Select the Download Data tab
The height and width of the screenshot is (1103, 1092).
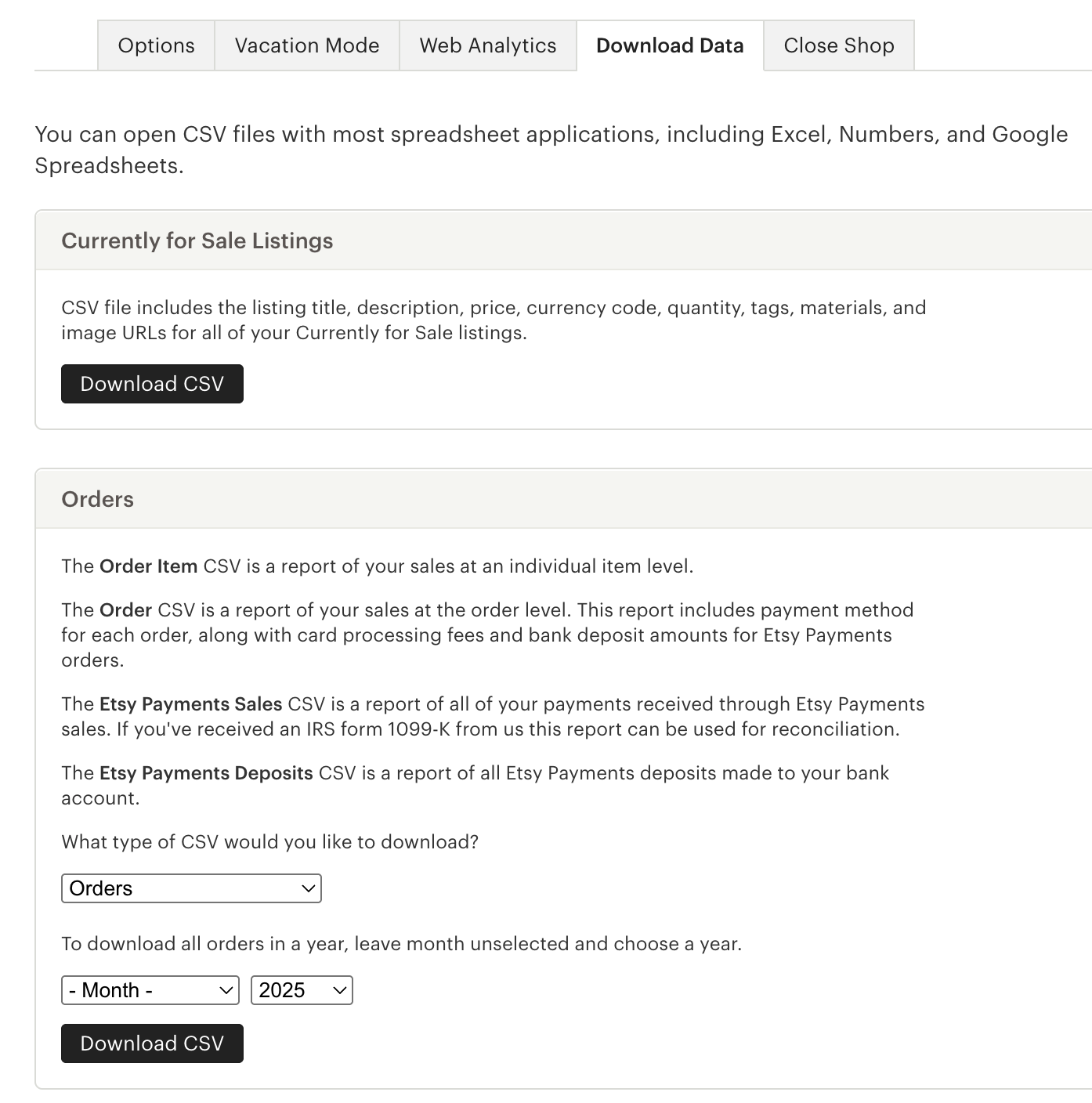670,45
